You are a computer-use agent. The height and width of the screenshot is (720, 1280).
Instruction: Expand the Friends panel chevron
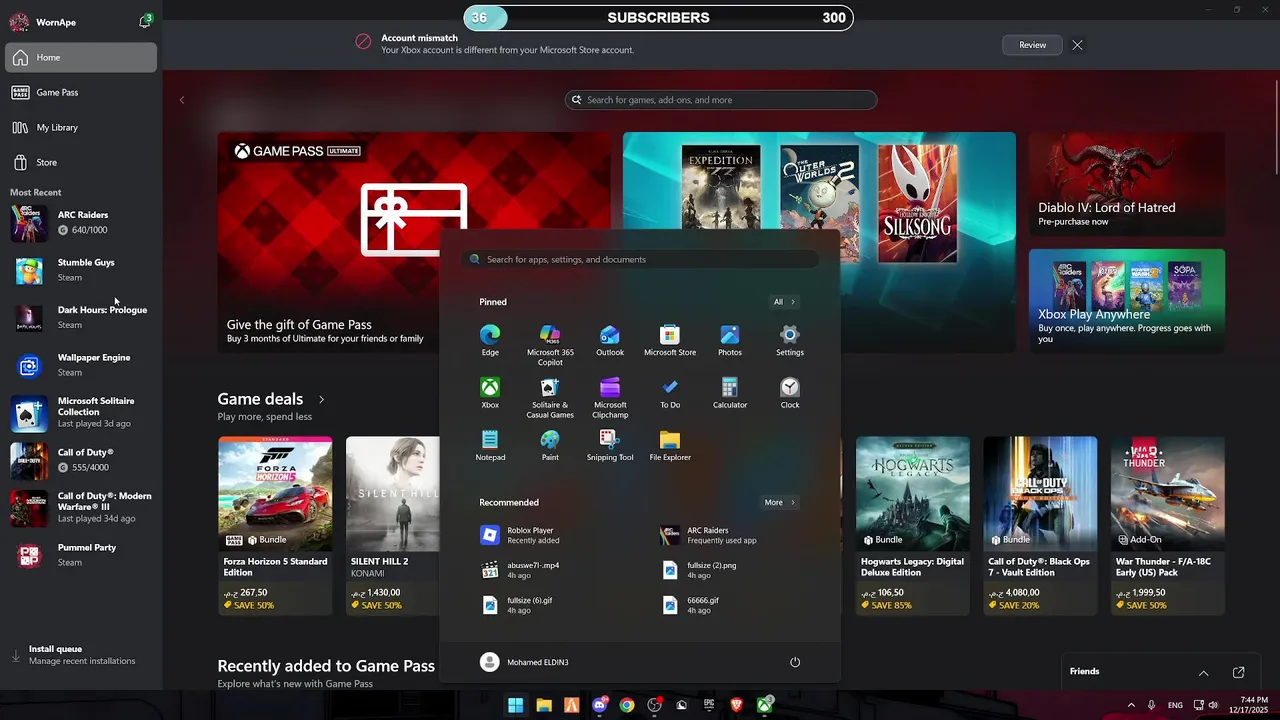coord(1203,672)
